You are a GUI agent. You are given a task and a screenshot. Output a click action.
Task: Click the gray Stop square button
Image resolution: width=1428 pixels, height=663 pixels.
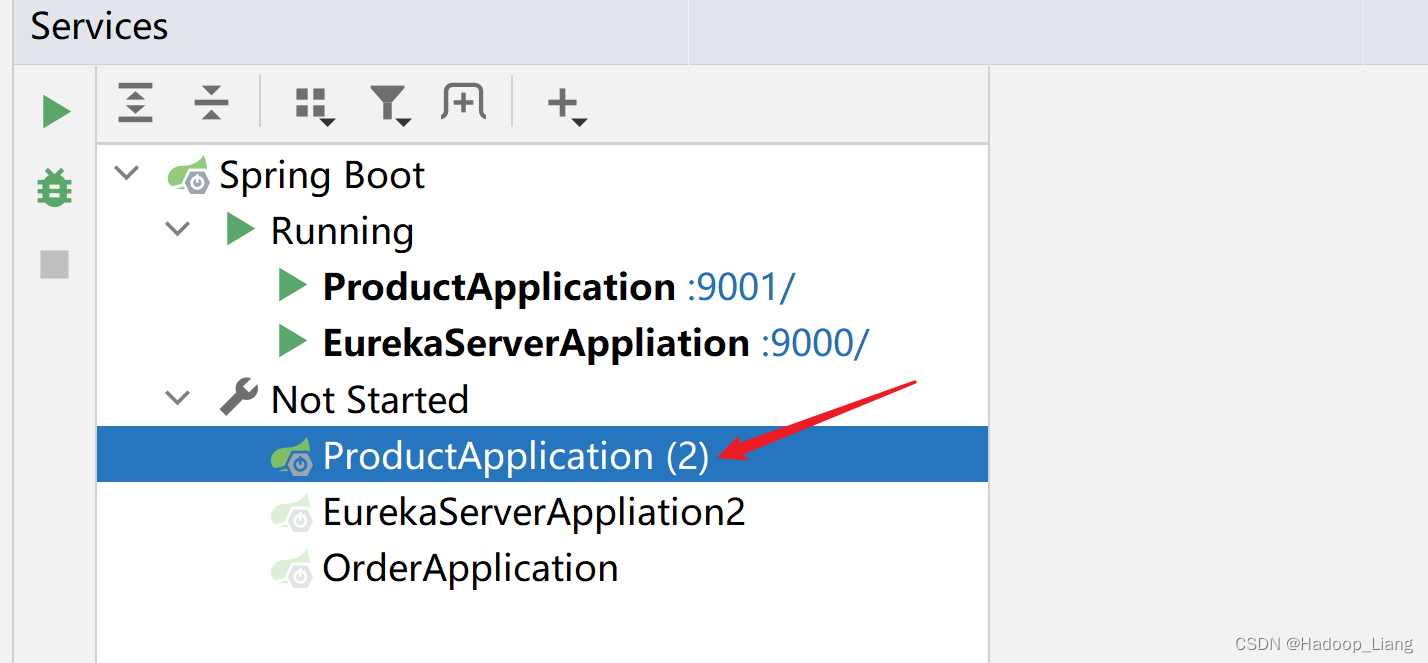pos(54,264)
